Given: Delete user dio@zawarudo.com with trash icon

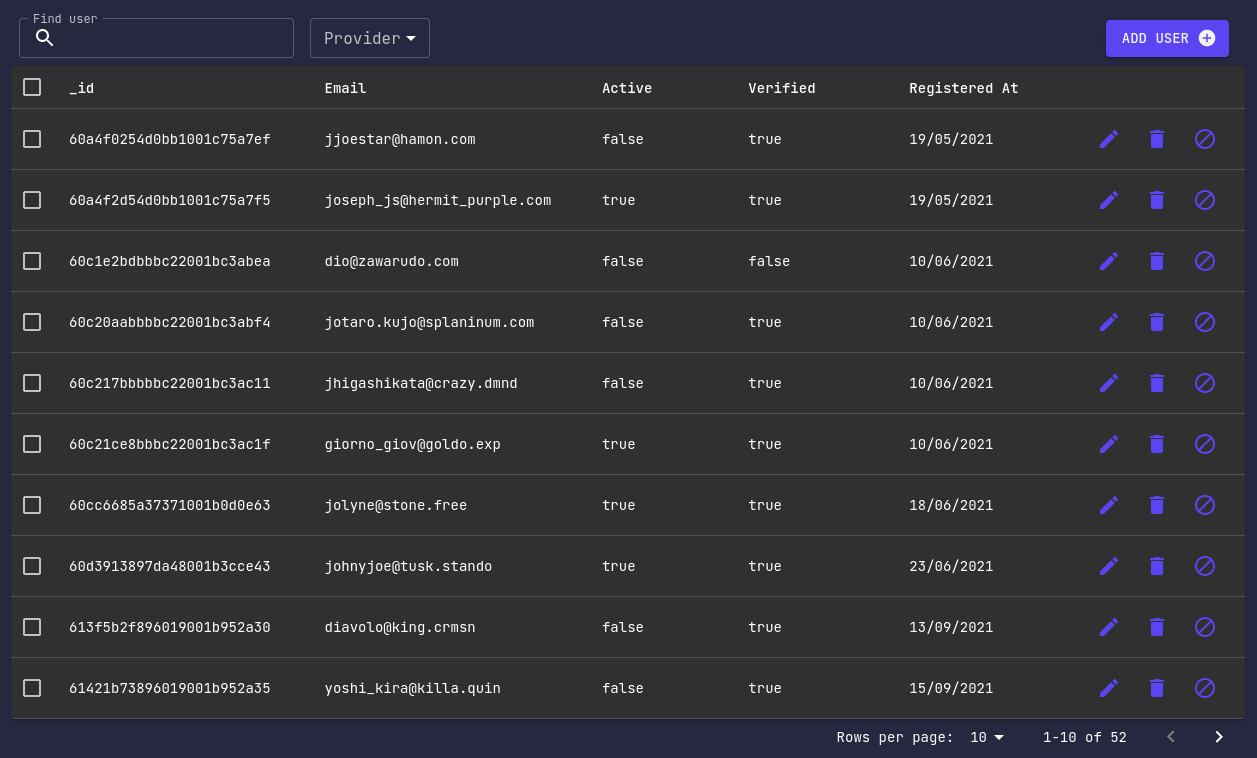Looking at the screenshot, I should (x=1157, y=261).
